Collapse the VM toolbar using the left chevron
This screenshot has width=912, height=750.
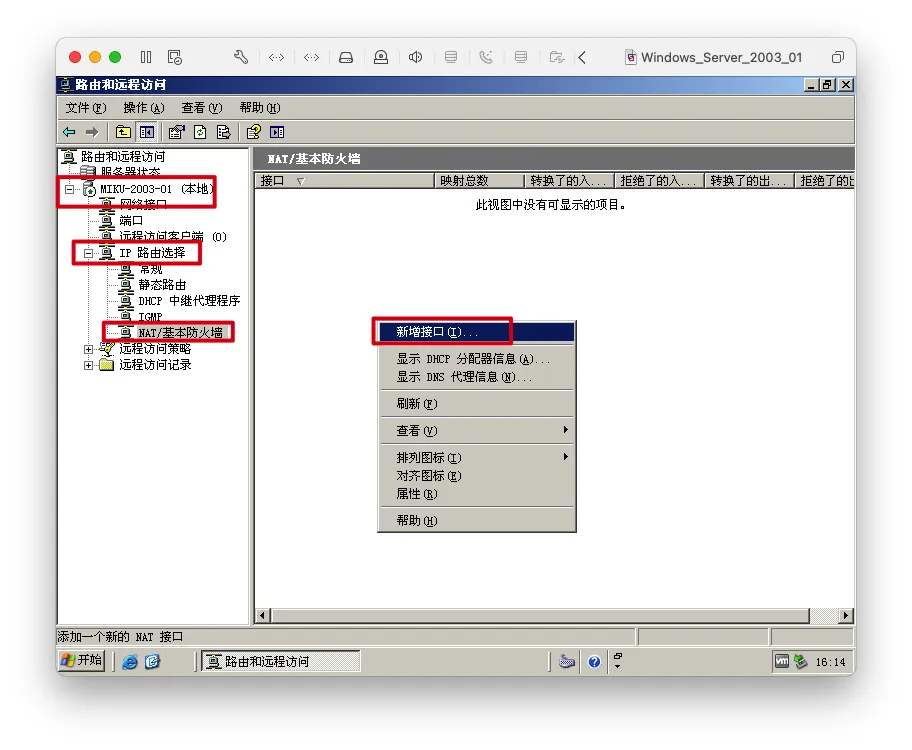[582, 57]
